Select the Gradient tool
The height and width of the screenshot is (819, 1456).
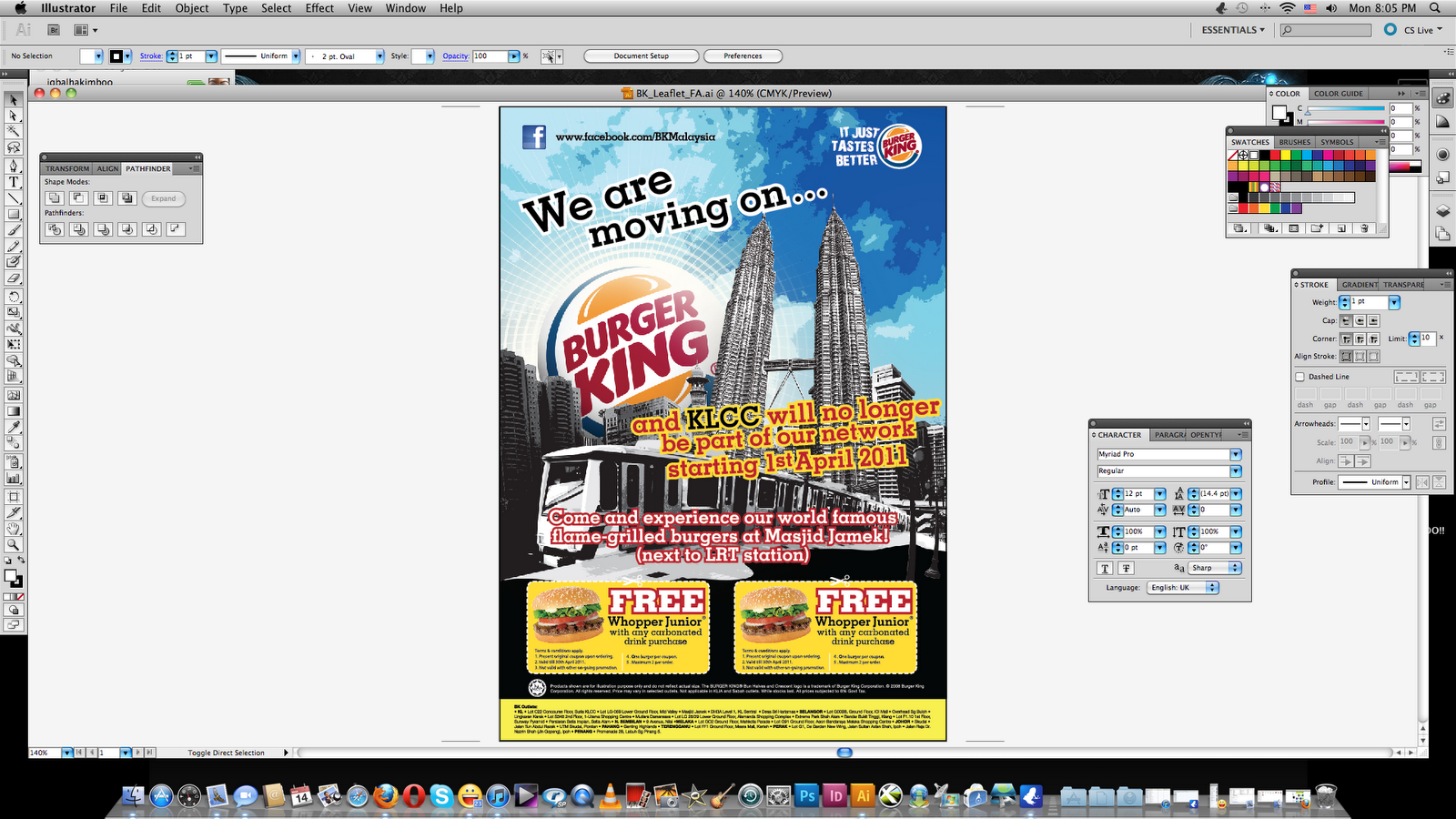click(14, 411)
